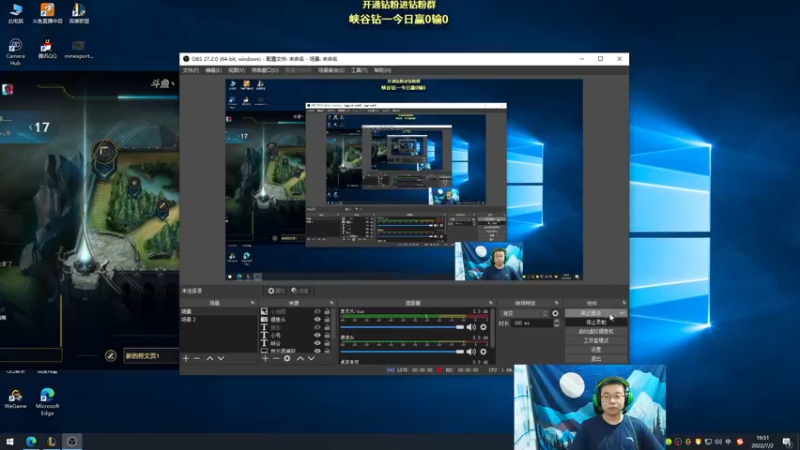Viewport: 800px width, 450px height.
Task: Toggle visibility eye for 显示器捕获 source
Action: (317, 351)
